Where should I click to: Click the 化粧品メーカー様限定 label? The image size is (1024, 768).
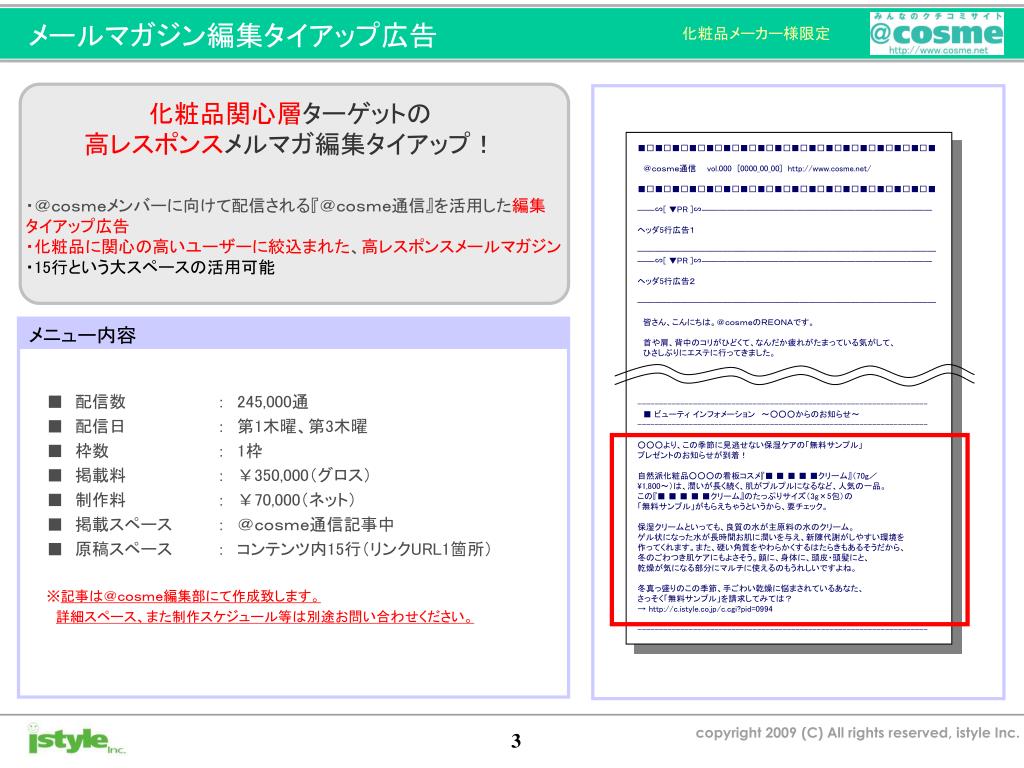pos(756,33)
